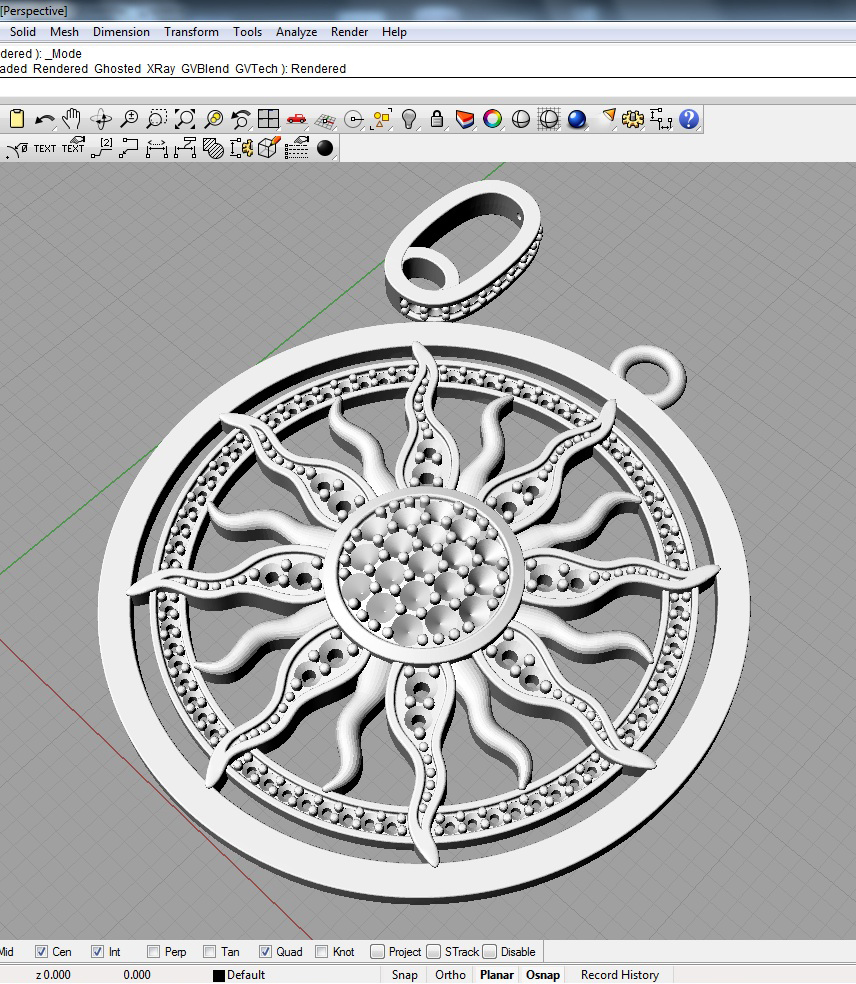Click the Dimension tools icon beside Help
Screen dimensions: 856x984
coord(661,119)
